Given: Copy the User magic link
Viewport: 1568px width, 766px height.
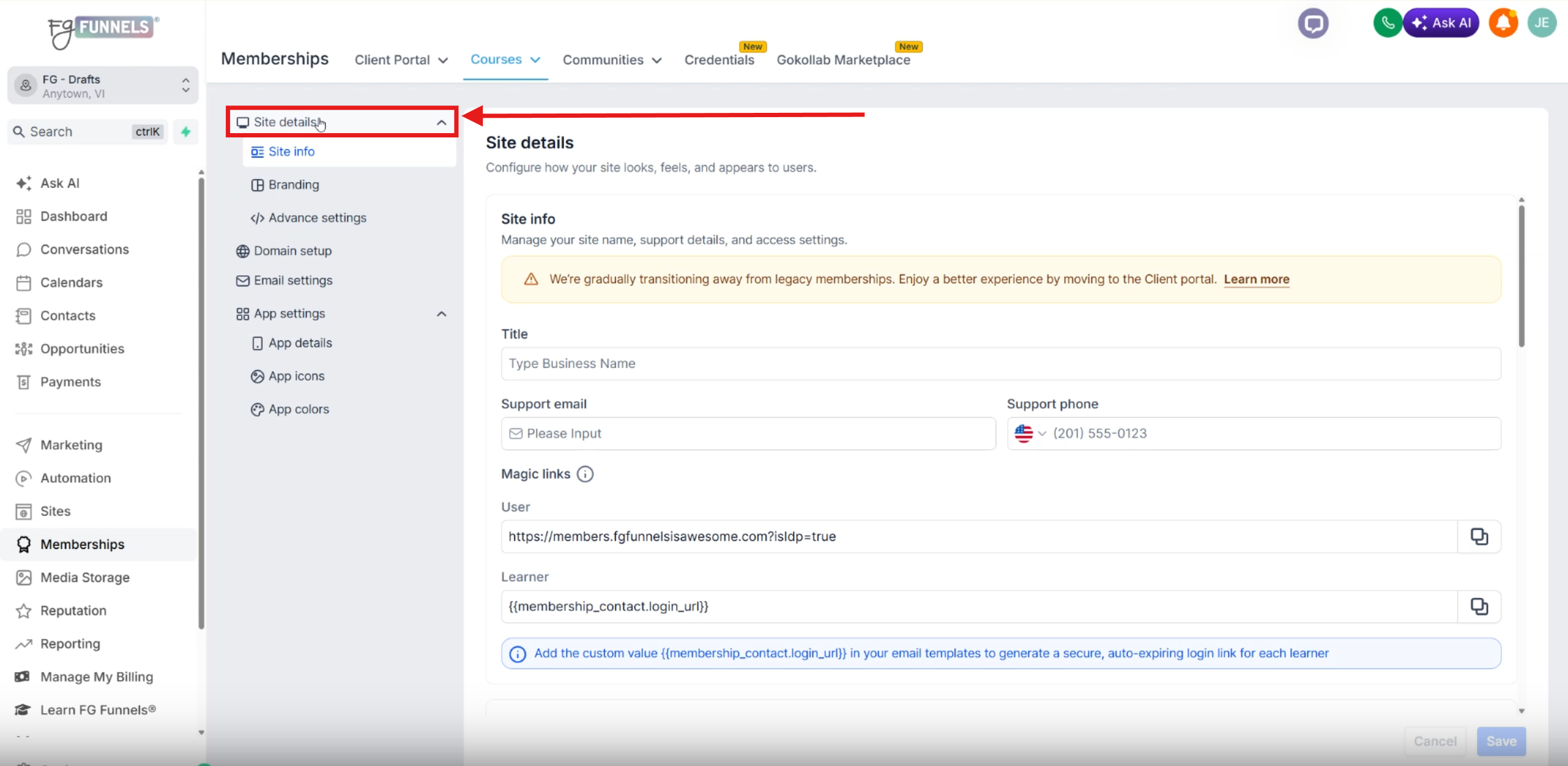Looking at the screenshot, I should tap(1479, 537).
